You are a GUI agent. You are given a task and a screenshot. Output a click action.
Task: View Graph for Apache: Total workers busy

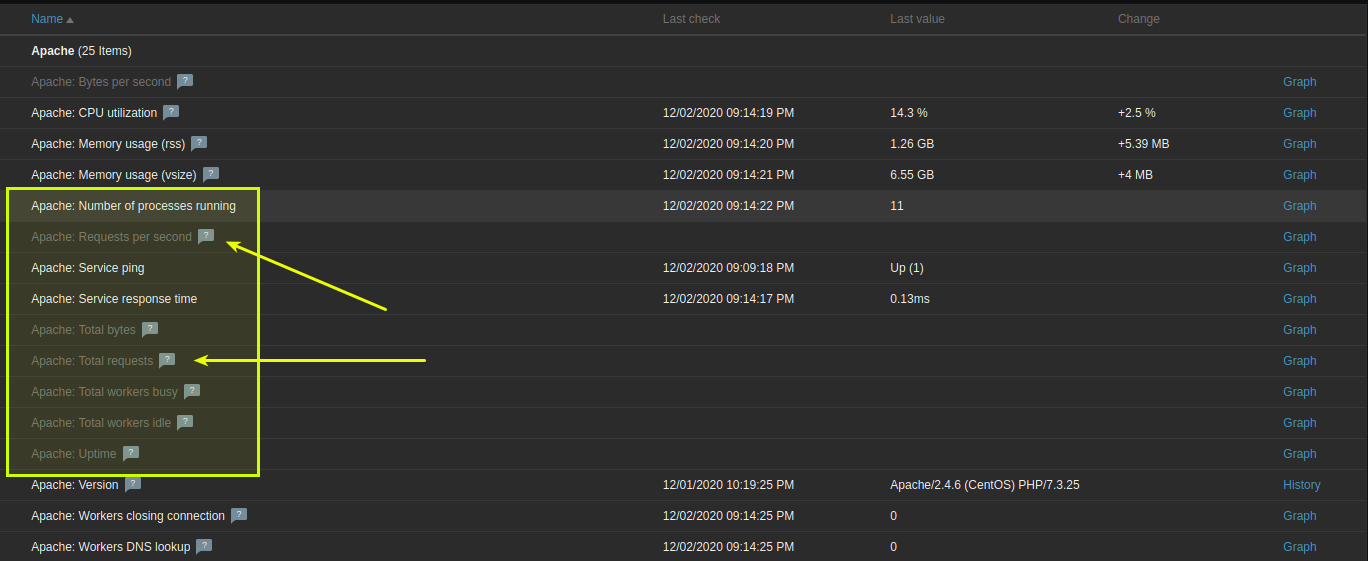1299,392
